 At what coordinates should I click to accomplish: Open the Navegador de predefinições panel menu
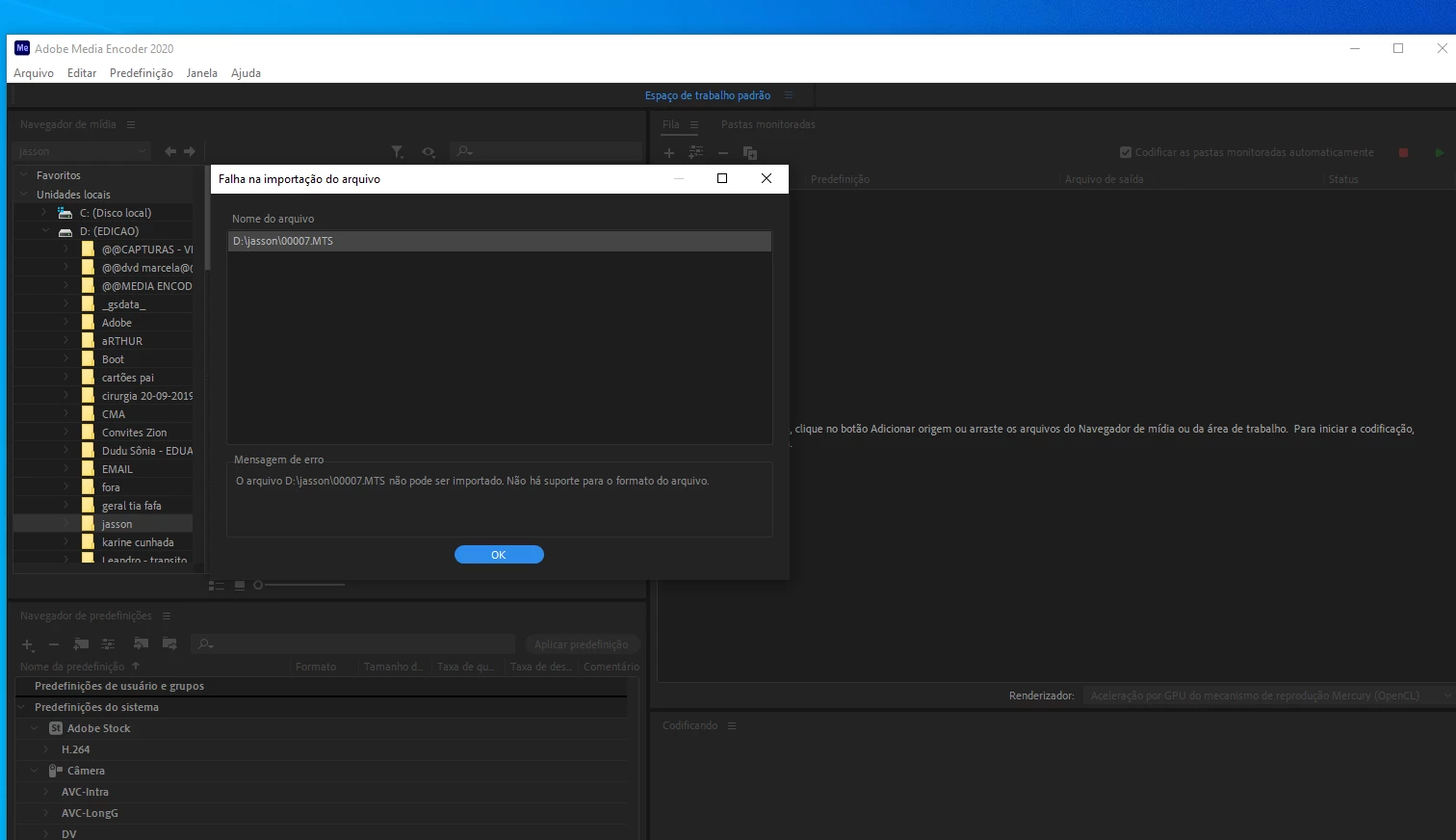[x=166, y=616]
